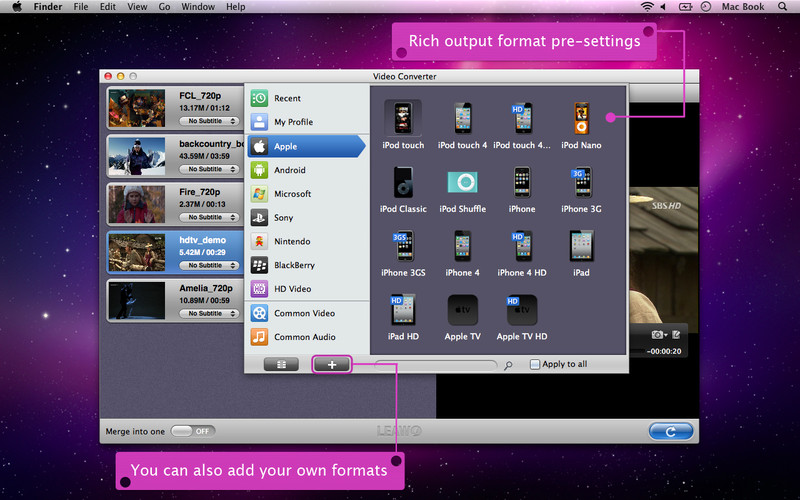Open the Edit menu
The height and width of the screenshot is (500, 800).
pos(108,7)
